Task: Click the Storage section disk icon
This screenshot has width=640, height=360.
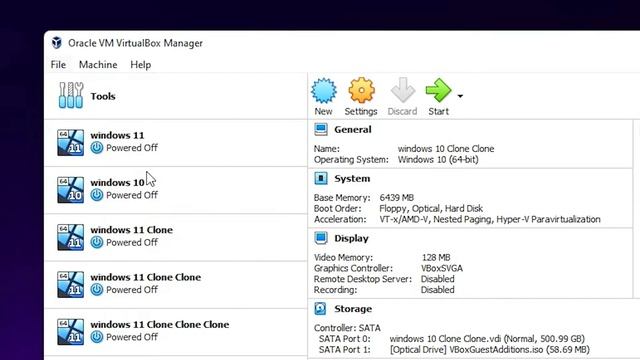Action: click(x=320, y=309)
